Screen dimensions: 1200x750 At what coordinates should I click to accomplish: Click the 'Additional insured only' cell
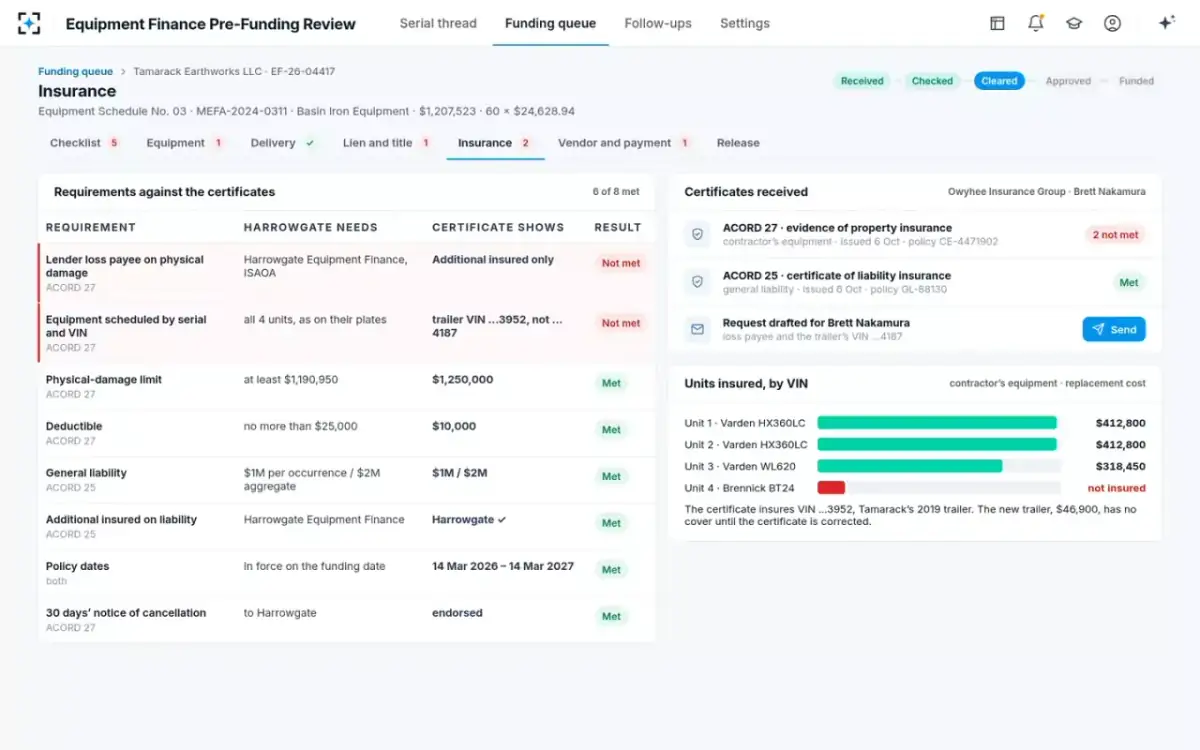[493, 260]
